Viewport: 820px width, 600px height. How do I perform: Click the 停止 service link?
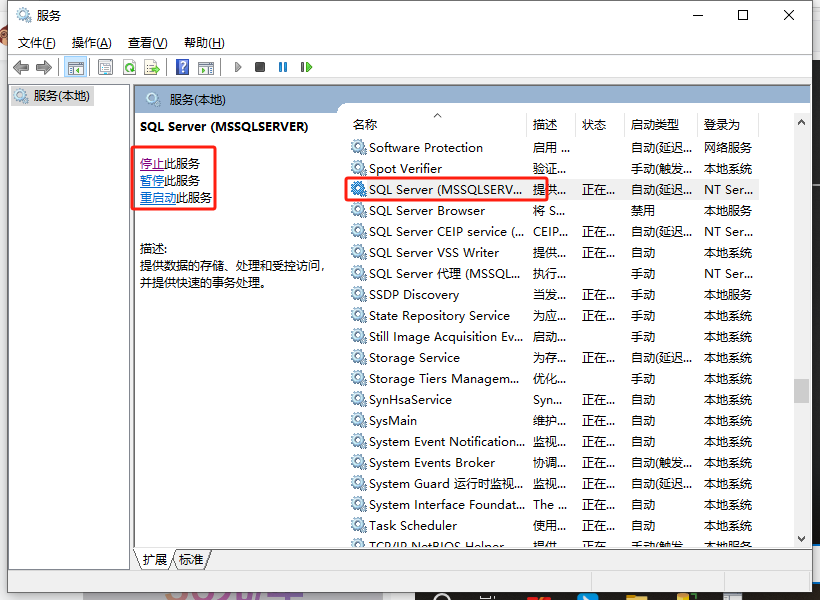coord(152,164)
